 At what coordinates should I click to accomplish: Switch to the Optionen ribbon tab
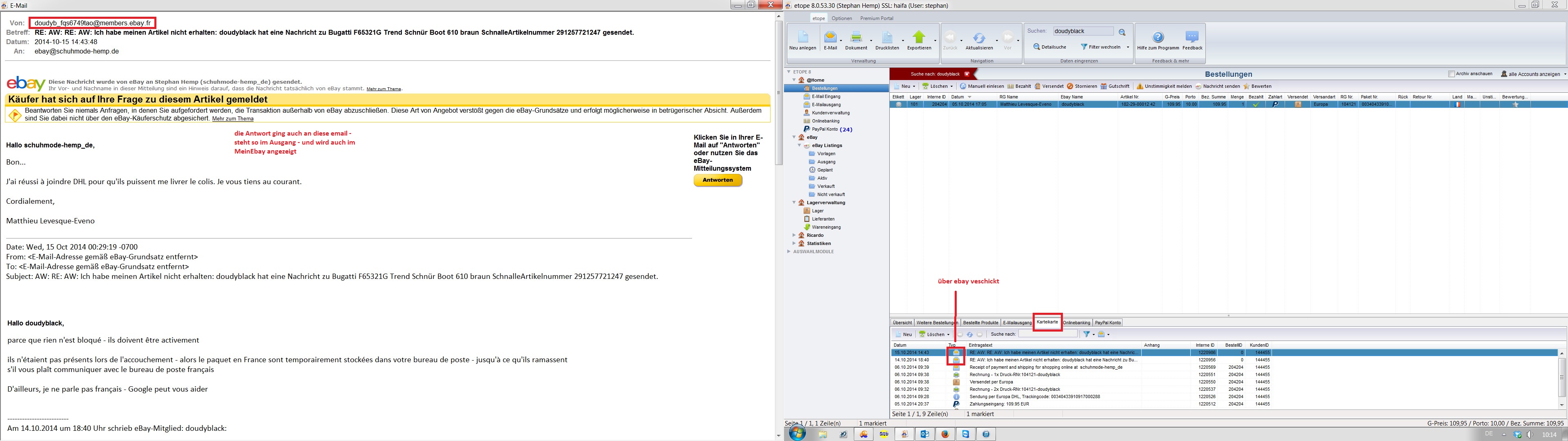coord(842,18)
